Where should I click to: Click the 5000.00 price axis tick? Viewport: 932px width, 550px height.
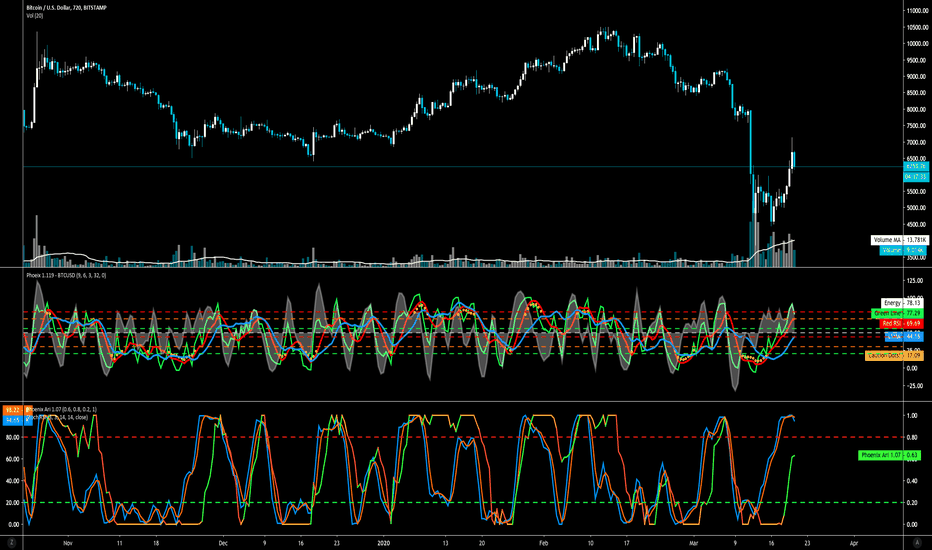click(x=917, y=208)
